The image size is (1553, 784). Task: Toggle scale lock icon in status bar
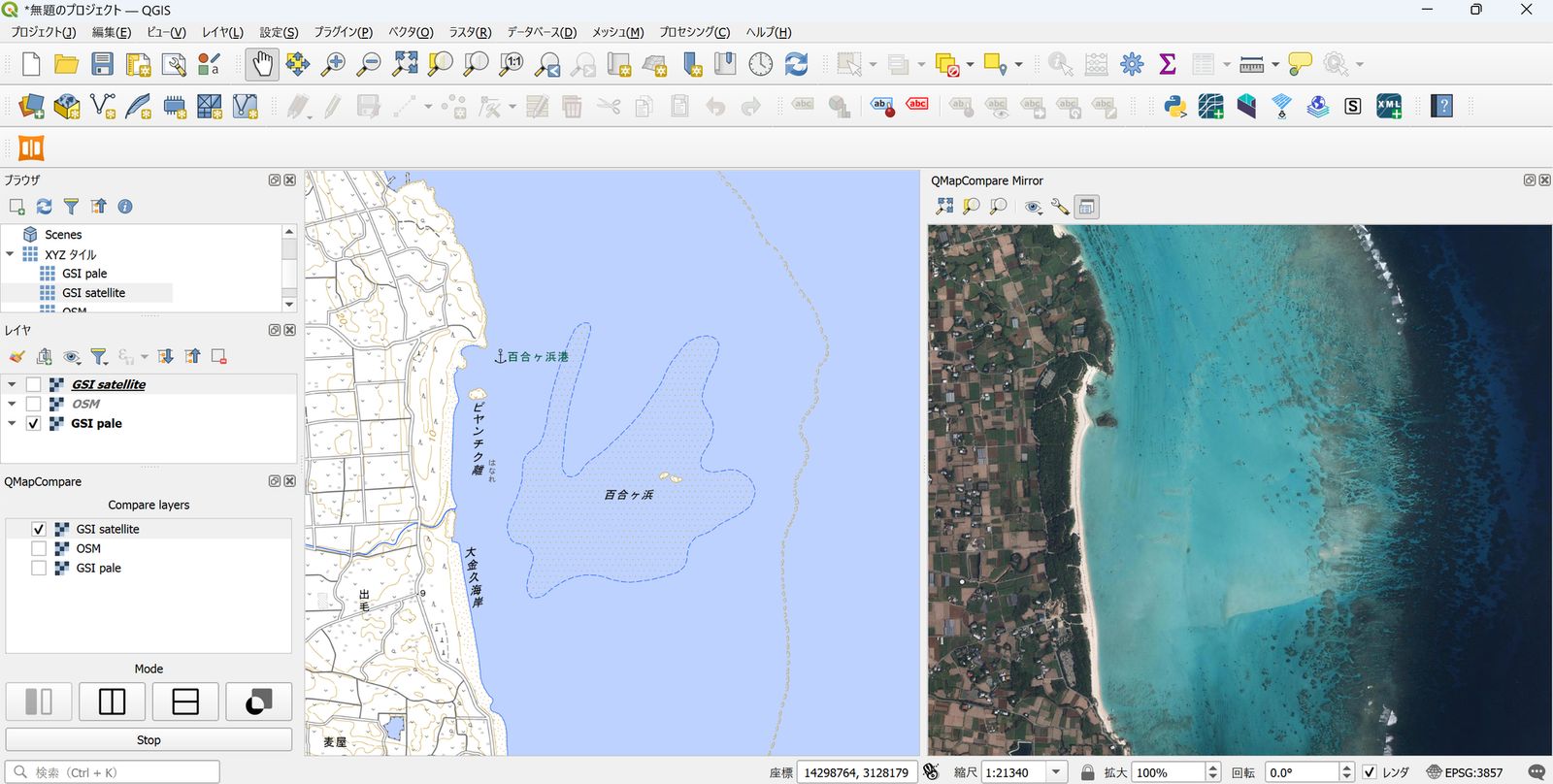click(x=1088, y=772)
